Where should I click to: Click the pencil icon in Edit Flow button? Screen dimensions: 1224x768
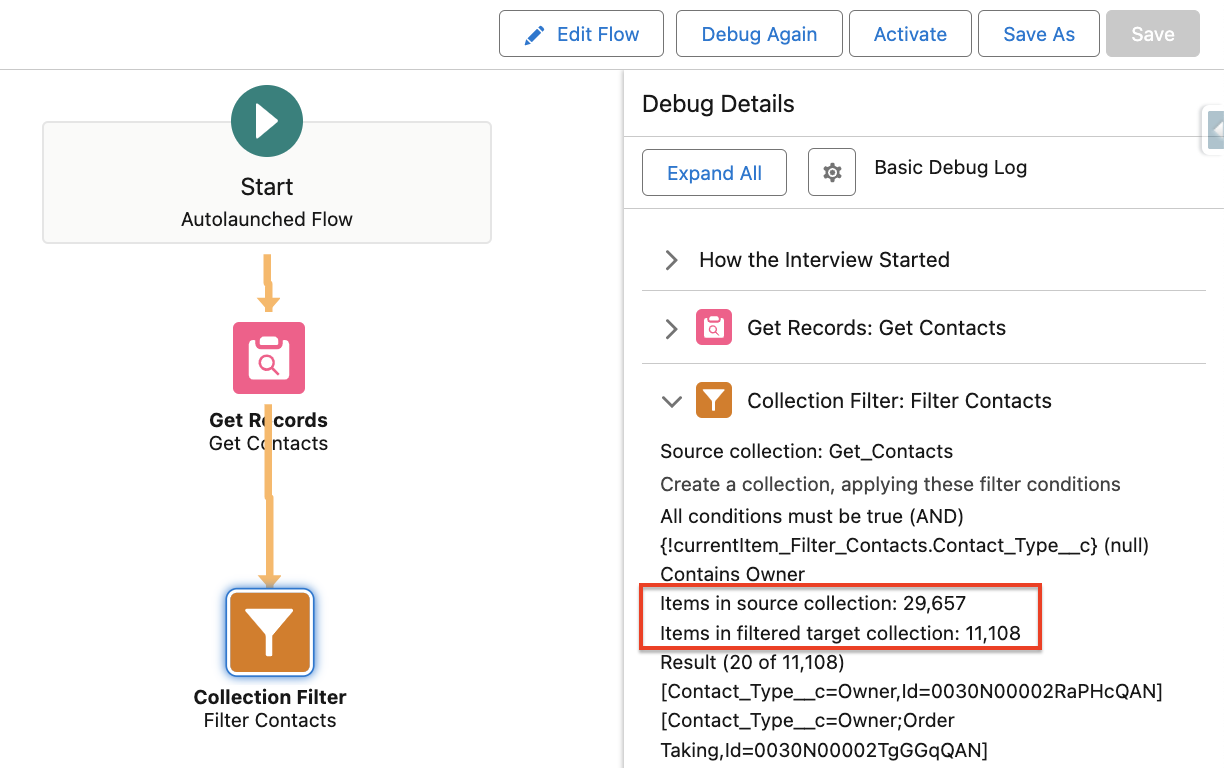(532, 33)
